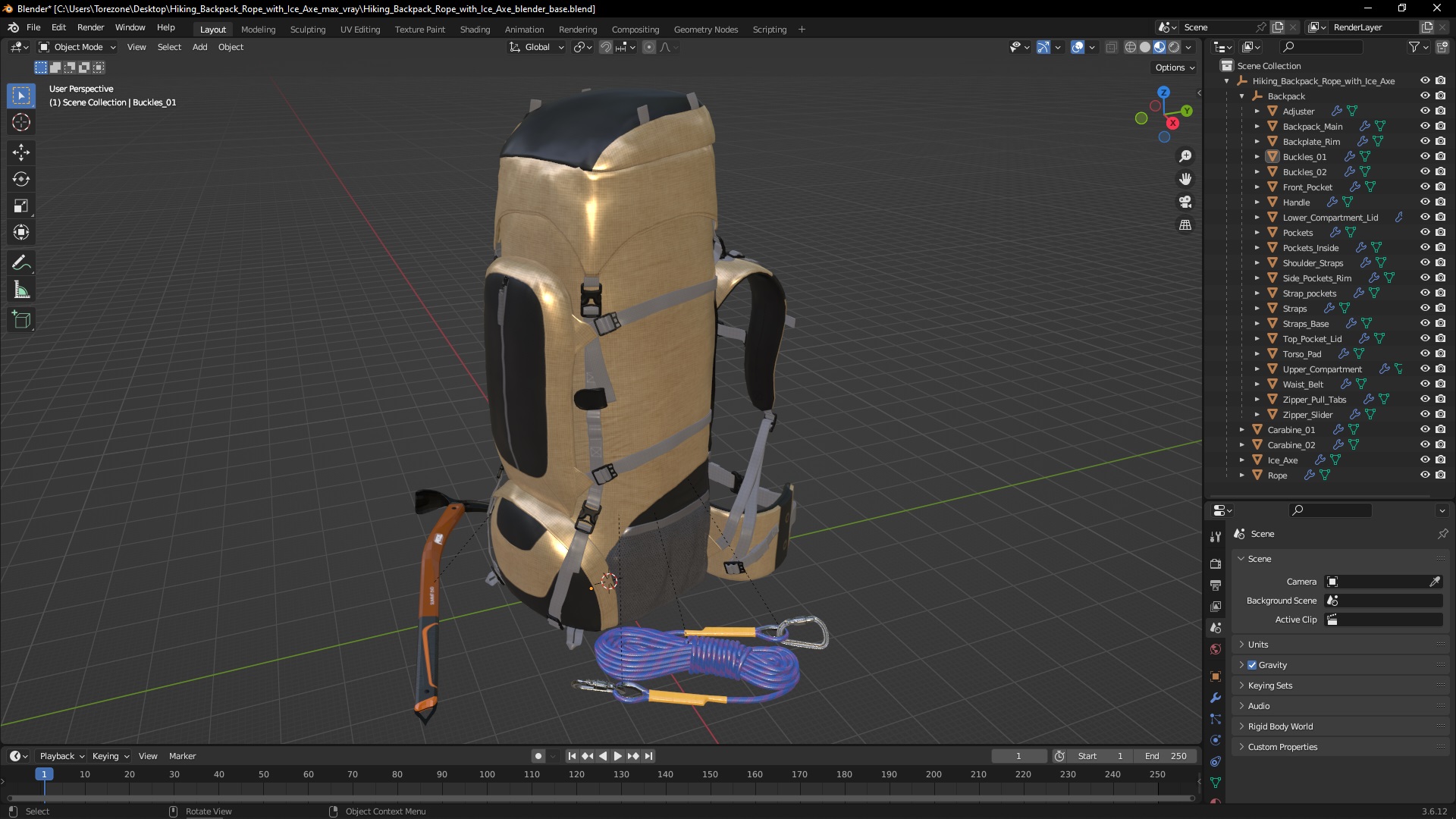
Task: Open the Object properties tab
Action: [x=1216, y=676]
